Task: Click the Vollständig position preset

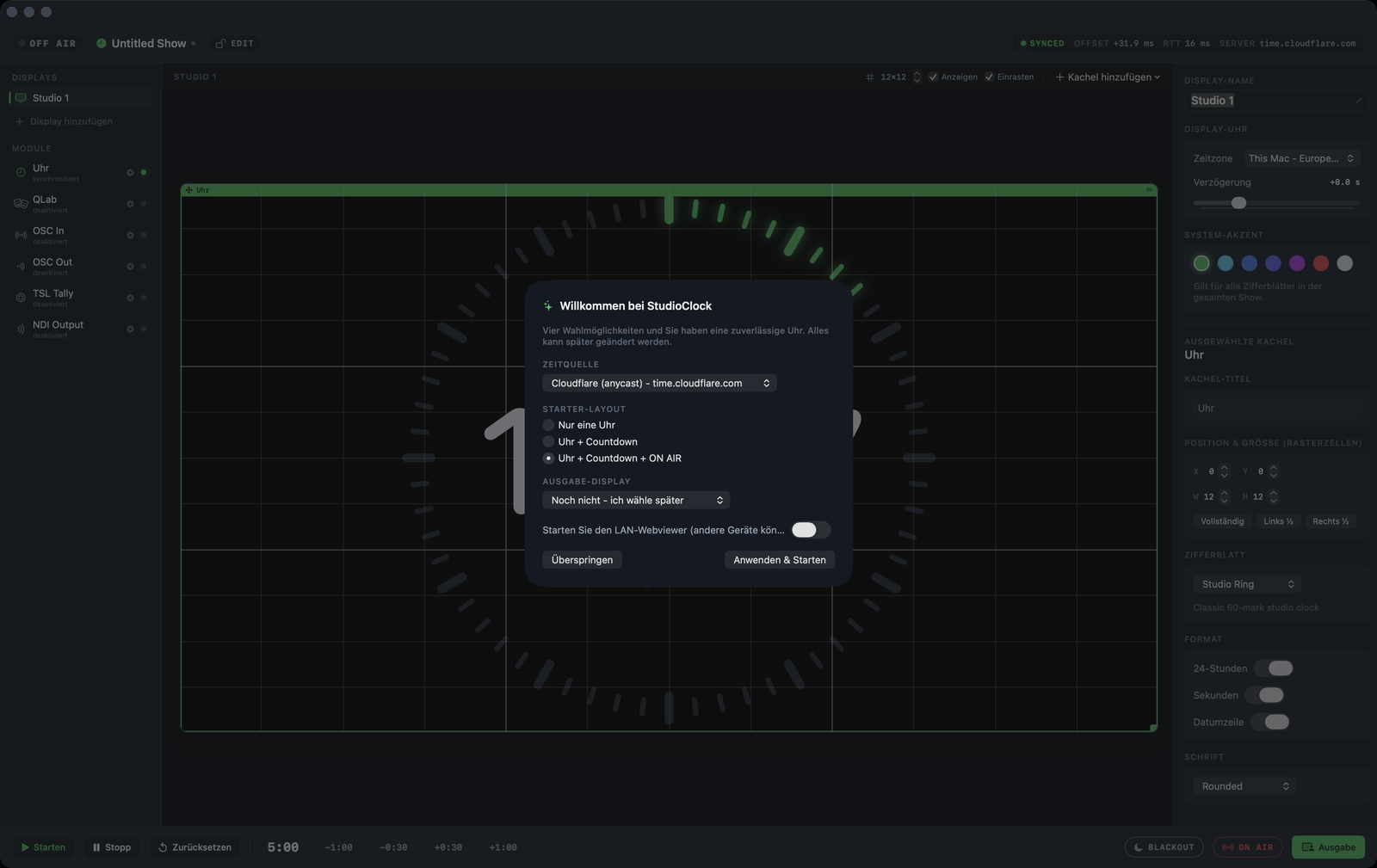Action: (1222, 521)
